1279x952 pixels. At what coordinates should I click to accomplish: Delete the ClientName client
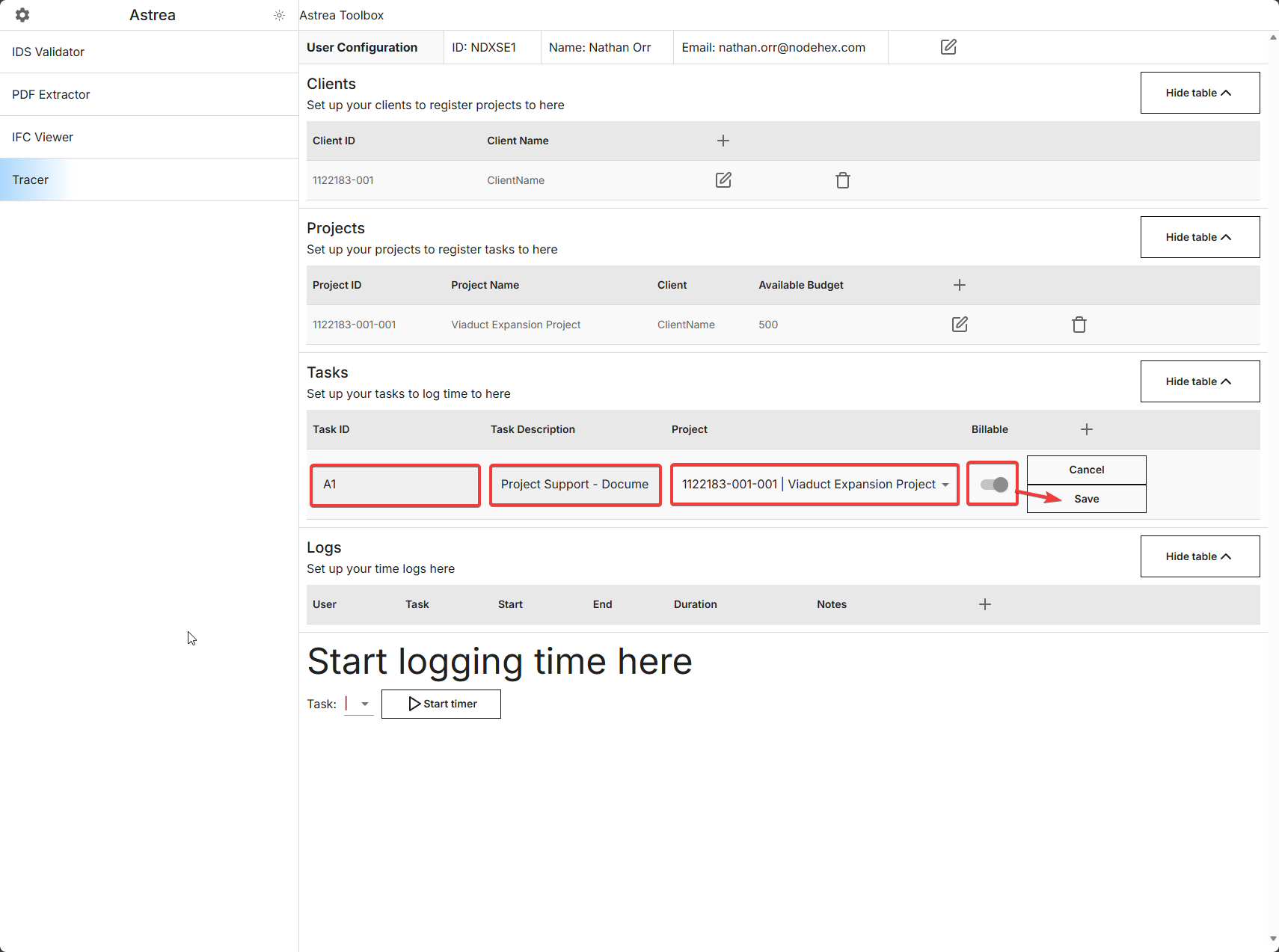tap(842, 179)
